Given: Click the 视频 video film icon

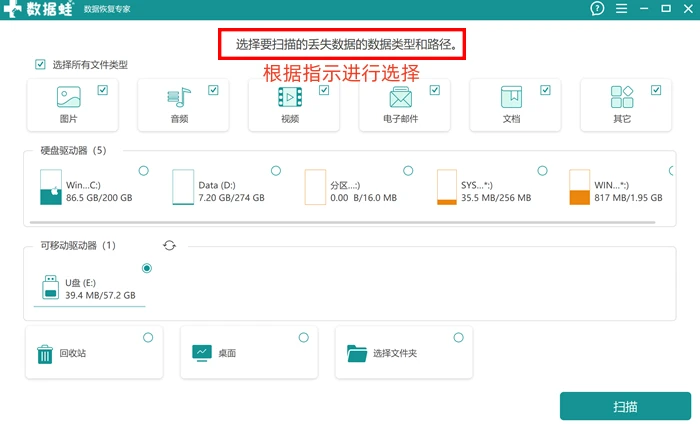Looking at the screenshot, I should (290, 97).
